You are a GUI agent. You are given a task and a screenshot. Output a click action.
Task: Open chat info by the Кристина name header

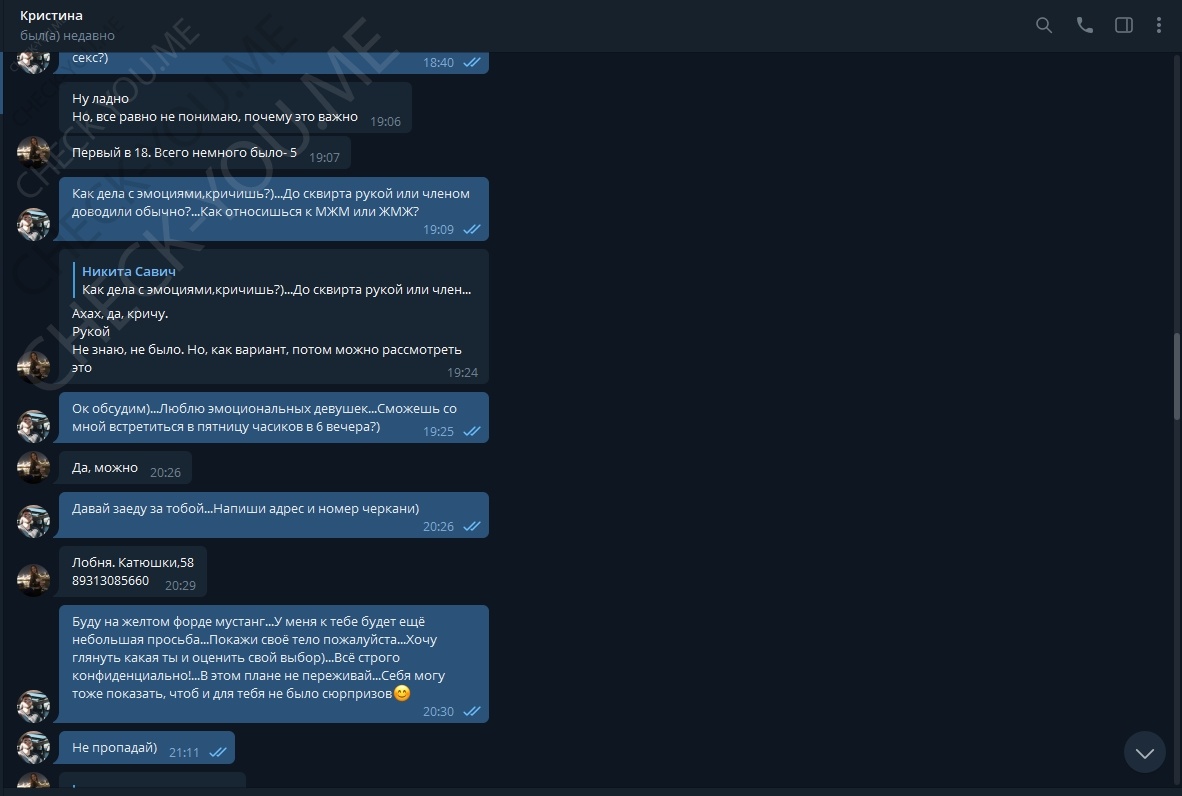(51, 15)
